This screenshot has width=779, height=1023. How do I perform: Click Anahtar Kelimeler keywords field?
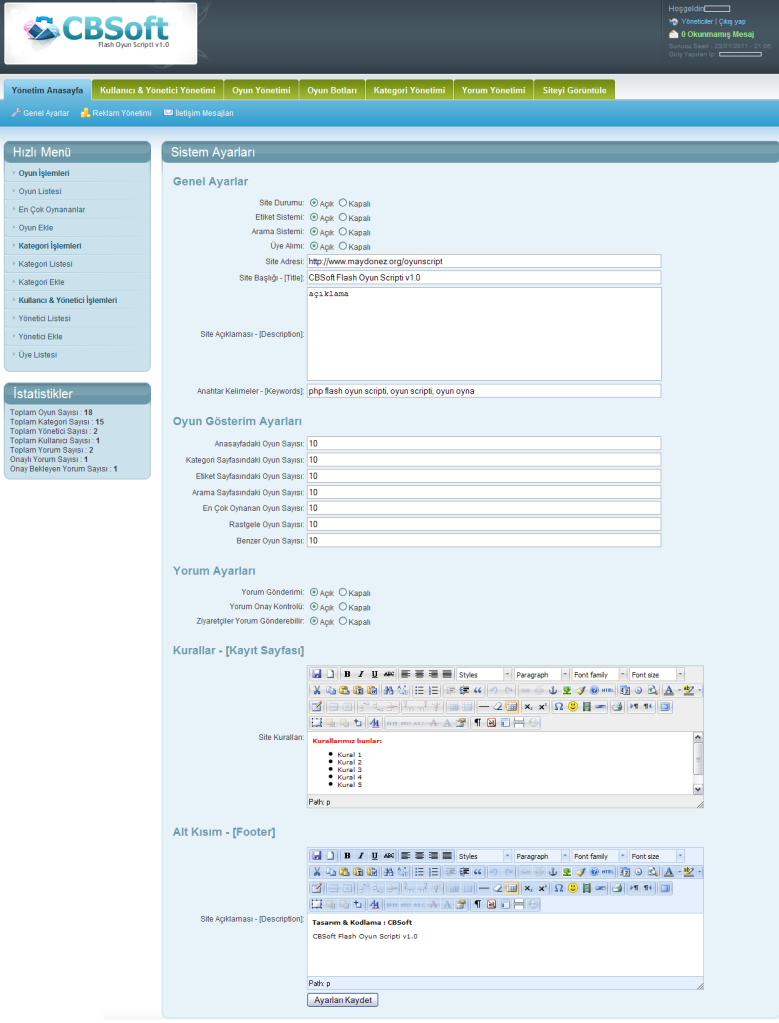point(483,391)
